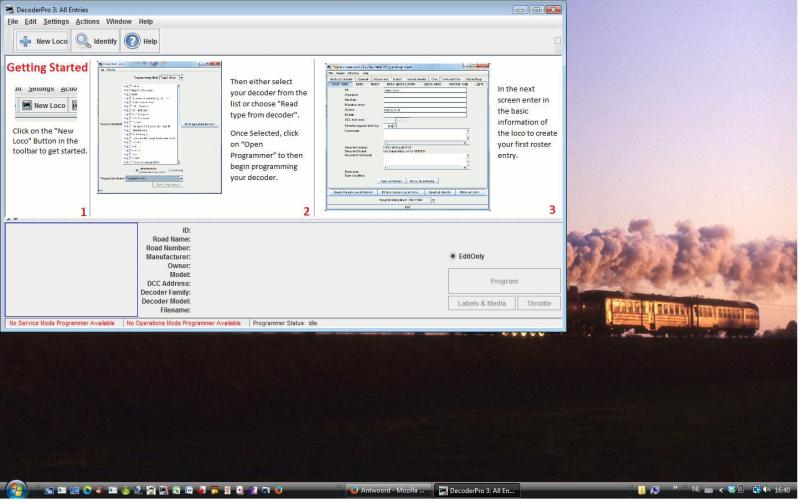Click DecoderPro 3: All Entries taskbar button
This screenshot has height=503, width=800.
478,490
